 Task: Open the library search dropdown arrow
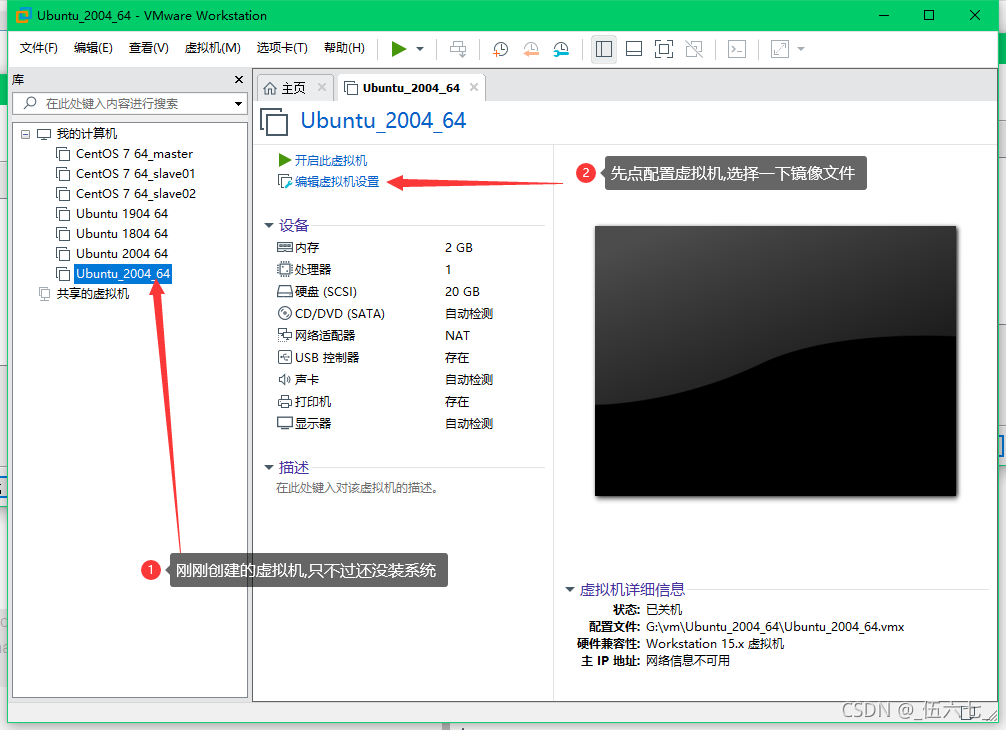[238, 103]
